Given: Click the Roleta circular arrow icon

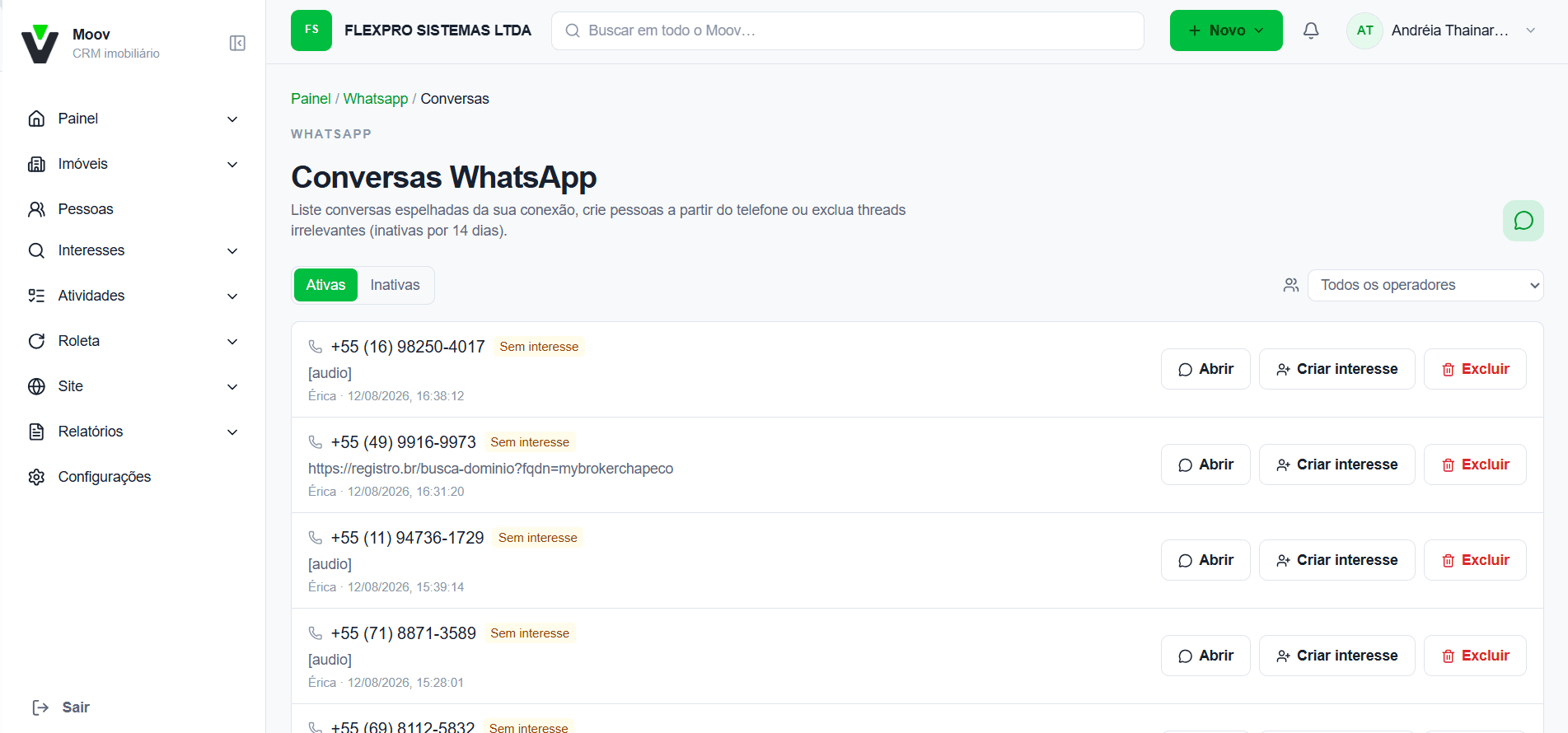Looking at the screenshot, I should click(36, 341).
